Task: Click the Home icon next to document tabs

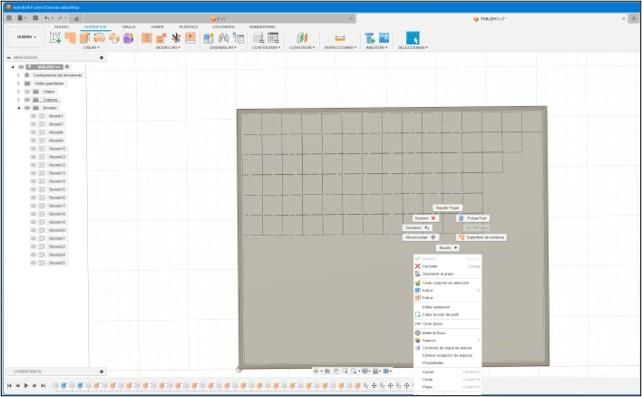Action: (x=77, y=18)
